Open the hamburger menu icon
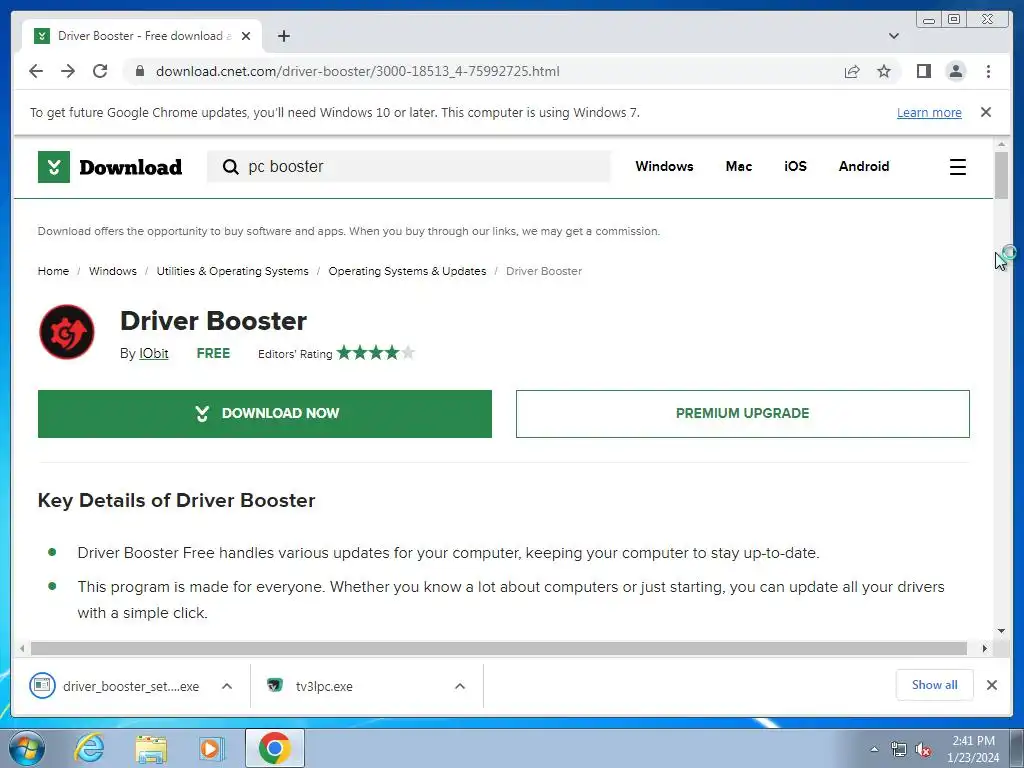The image size is (1024, 768). pos(957,167)
